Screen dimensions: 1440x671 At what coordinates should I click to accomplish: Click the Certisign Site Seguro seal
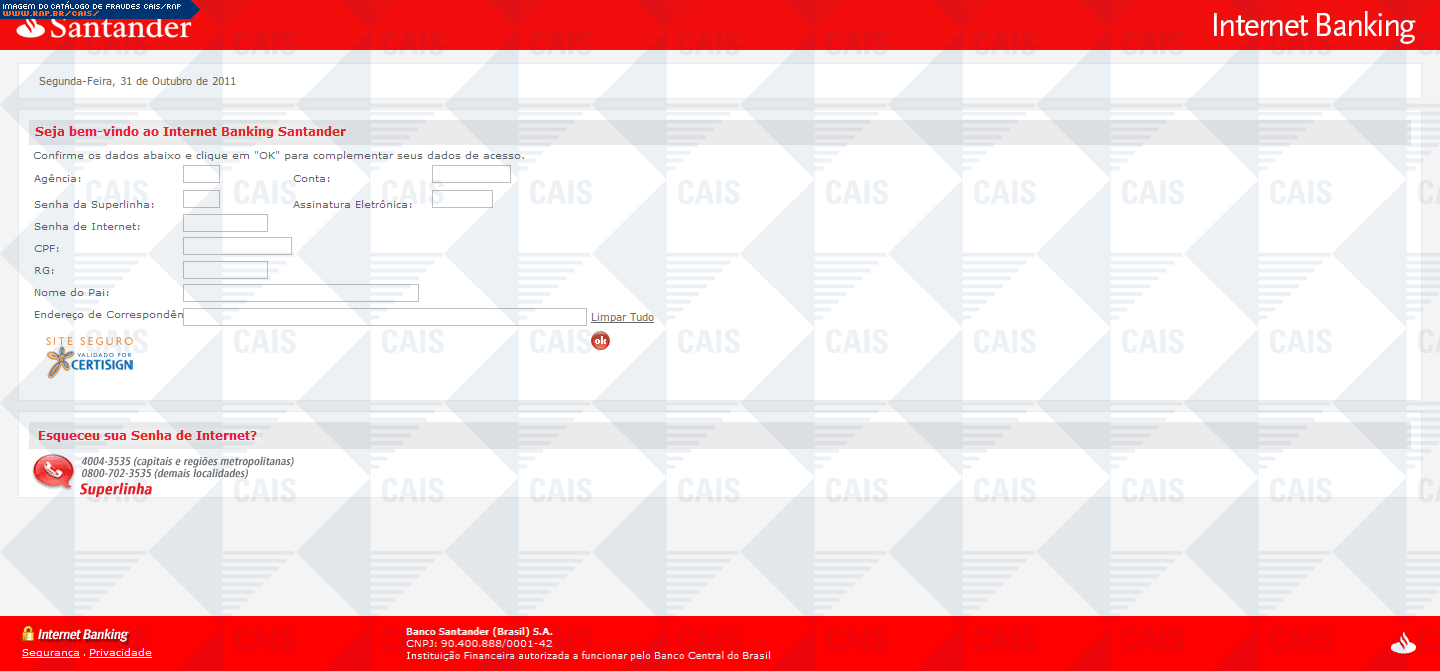(89, 356)
